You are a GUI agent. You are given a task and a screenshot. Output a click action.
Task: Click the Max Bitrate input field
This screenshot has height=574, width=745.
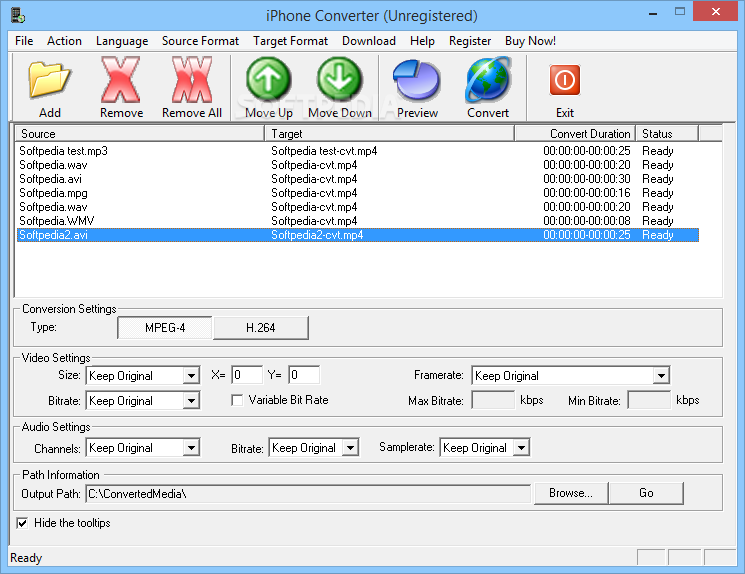point(493,400)
